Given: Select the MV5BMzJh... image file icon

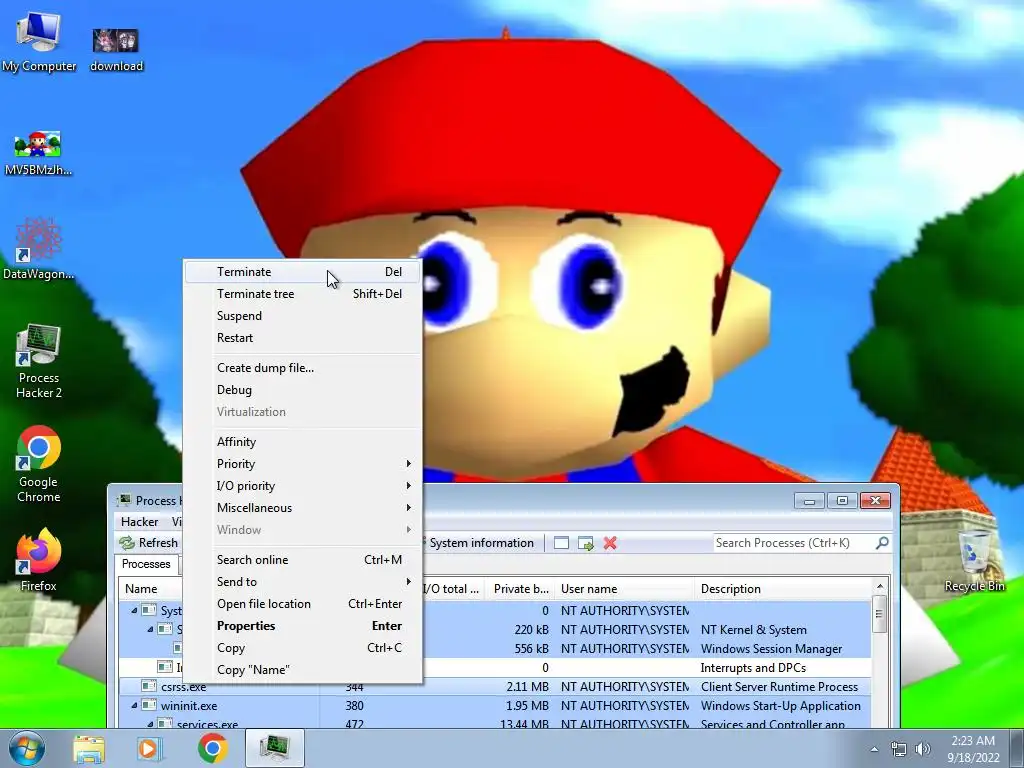Looking at the screenshot, I should (38, 153).
